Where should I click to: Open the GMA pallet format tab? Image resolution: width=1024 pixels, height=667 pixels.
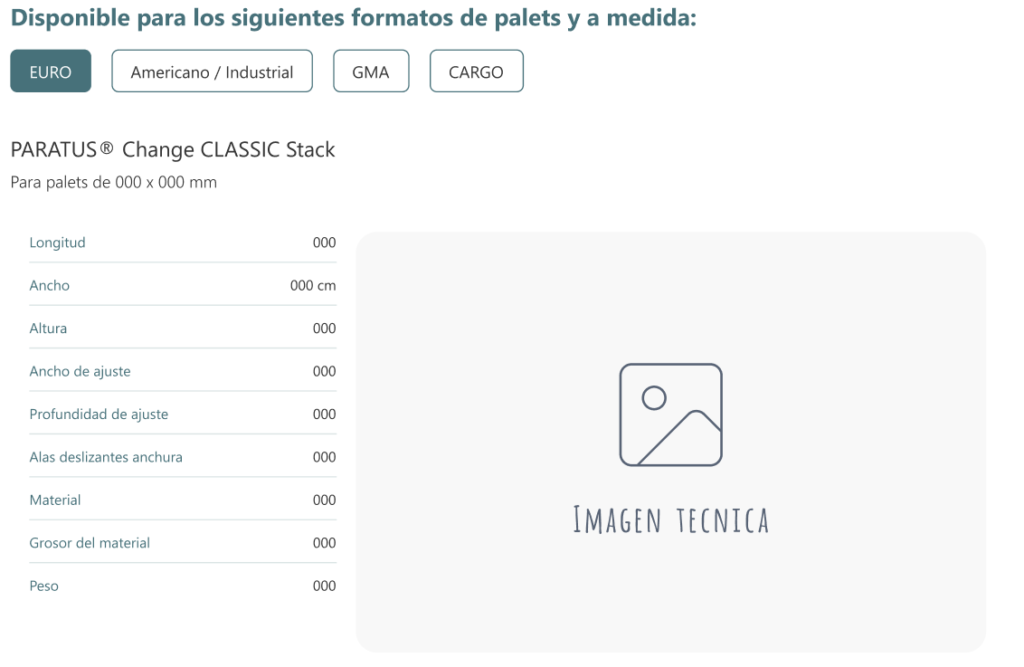pos(371,72)
